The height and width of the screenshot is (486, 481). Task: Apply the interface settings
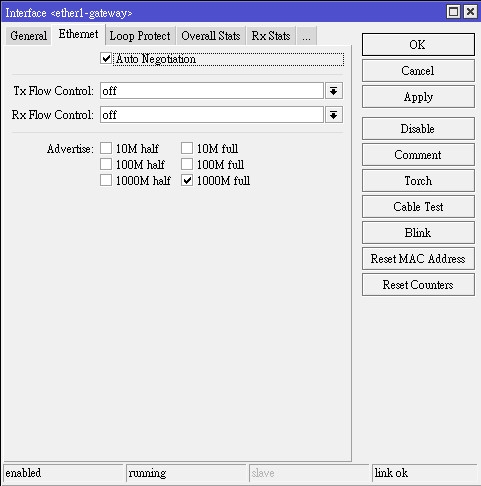[x=418, y=97]
